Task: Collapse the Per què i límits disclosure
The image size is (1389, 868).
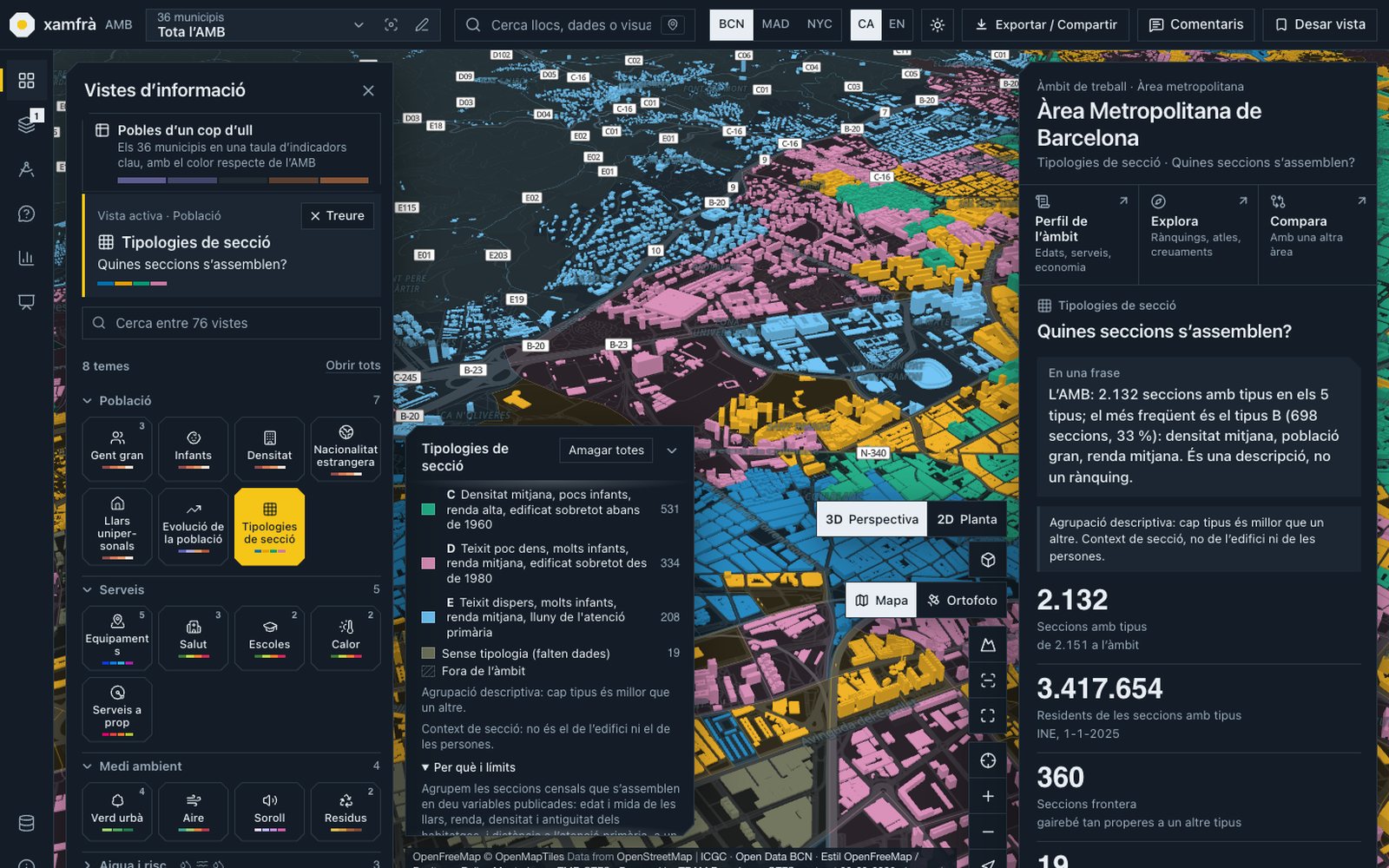Action: 469,767
